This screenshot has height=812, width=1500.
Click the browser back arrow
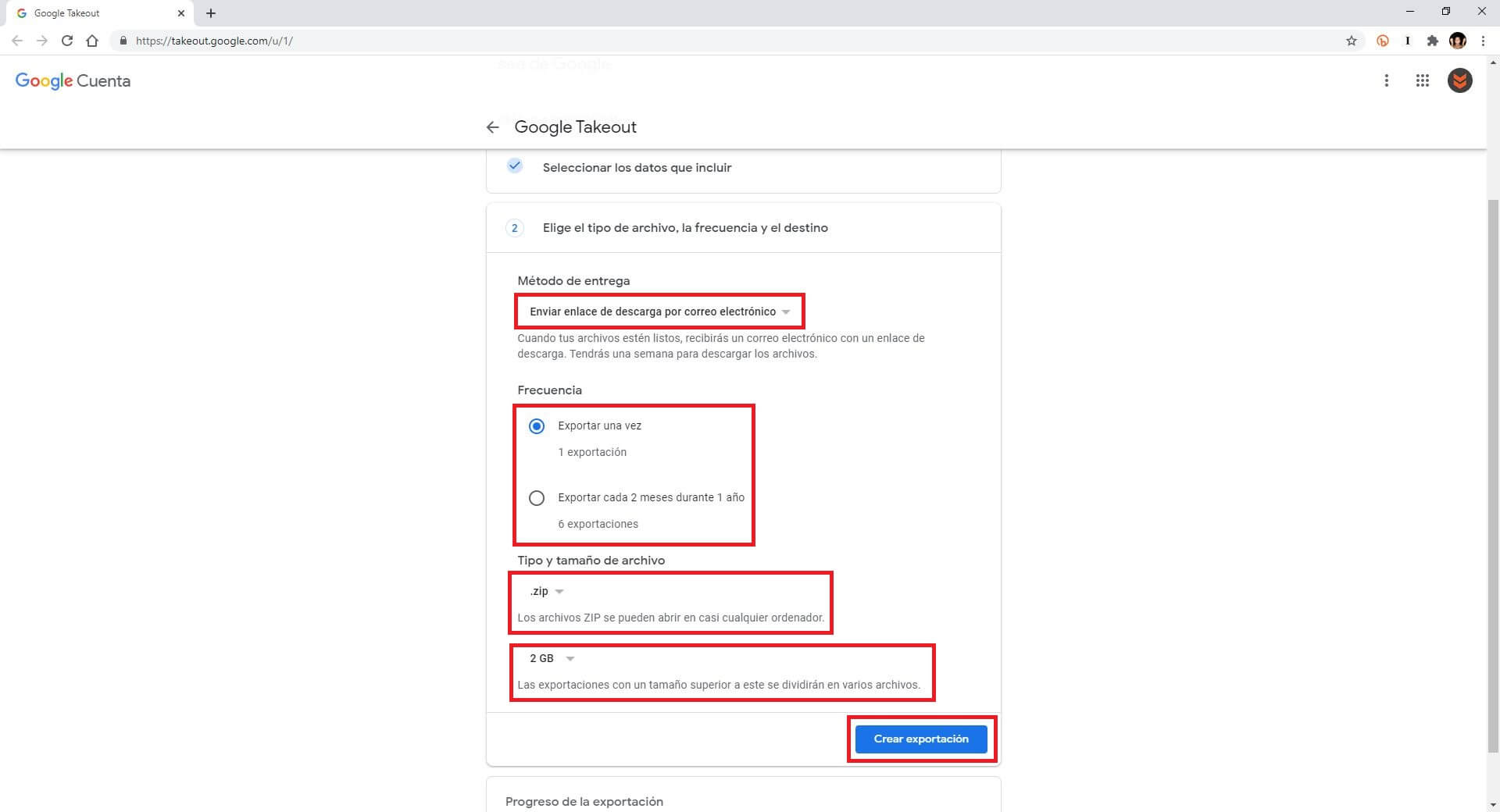17,41
